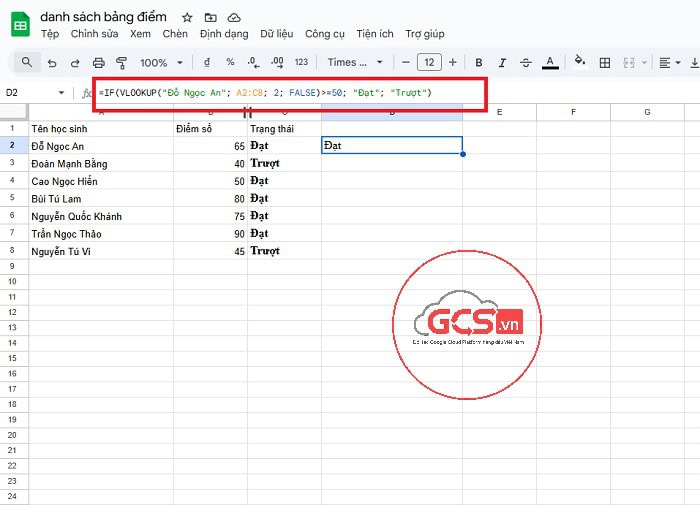Toggle bold formatting
Image resolution: width=700 pixels, height=505 pixels.
(479, 62)
